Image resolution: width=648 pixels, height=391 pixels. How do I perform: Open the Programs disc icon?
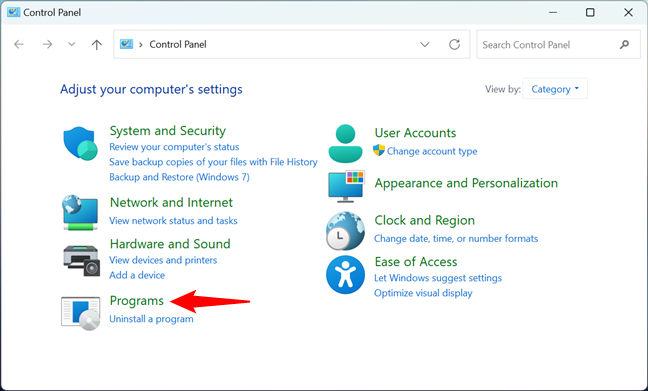81,313
